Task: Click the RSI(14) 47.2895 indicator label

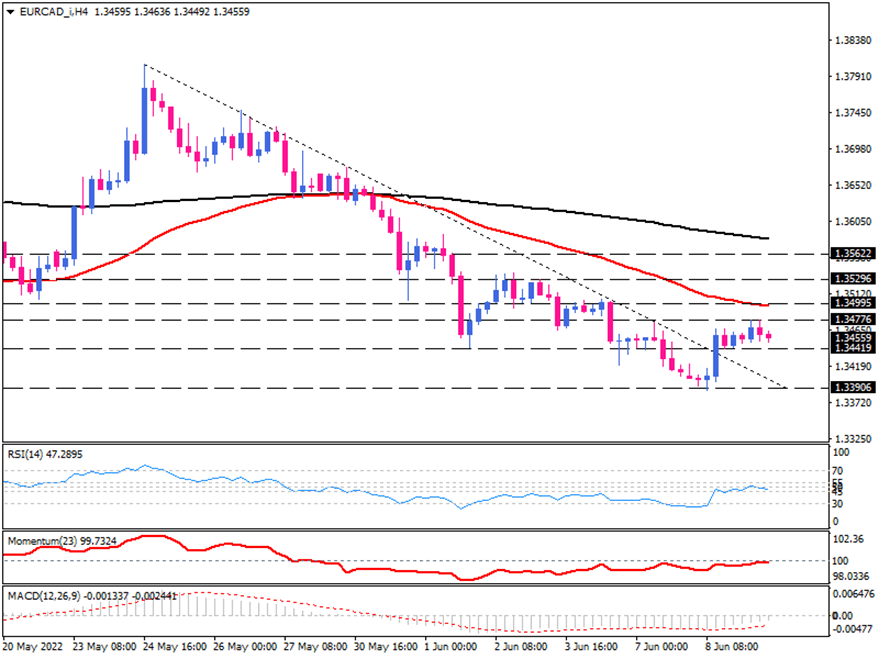Action: [45, 454]
